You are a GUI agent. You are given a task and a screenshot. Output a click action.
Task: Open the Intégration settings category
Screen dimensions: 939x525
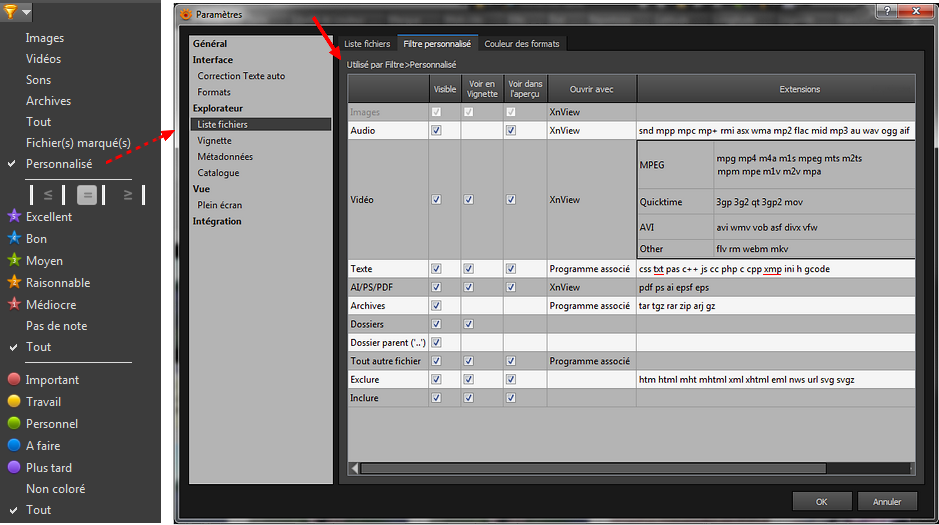[217, 221]
